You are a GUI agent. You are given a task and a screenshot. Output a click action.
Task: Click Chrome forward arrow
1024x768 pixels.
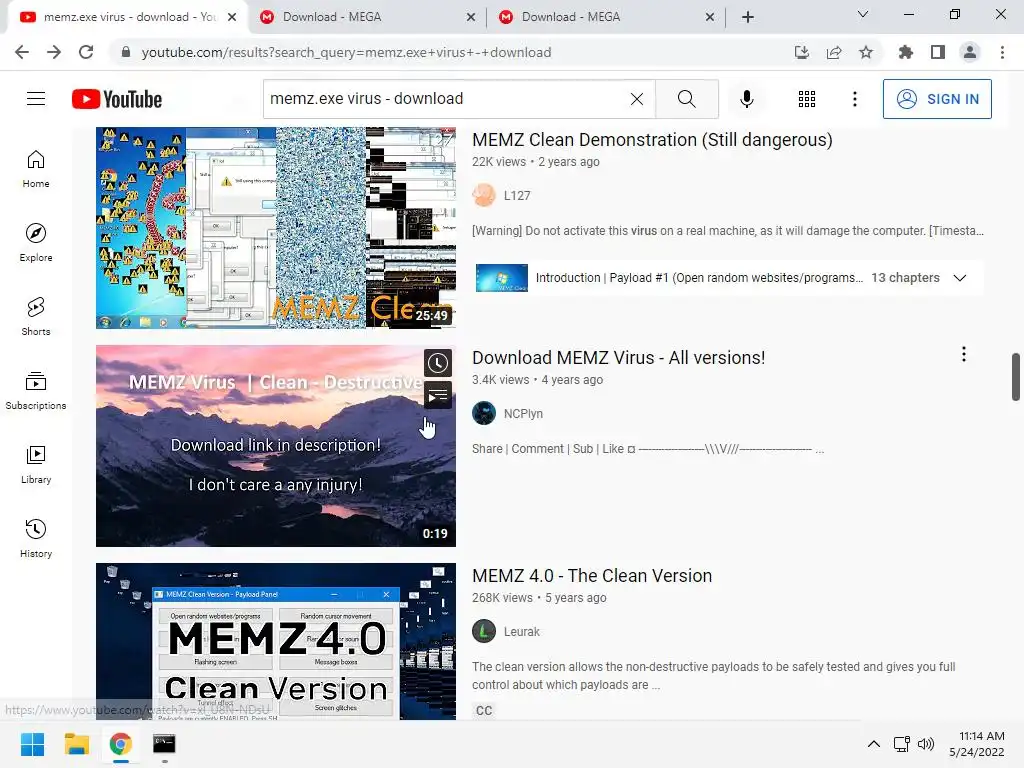click(x=54, y=52)
